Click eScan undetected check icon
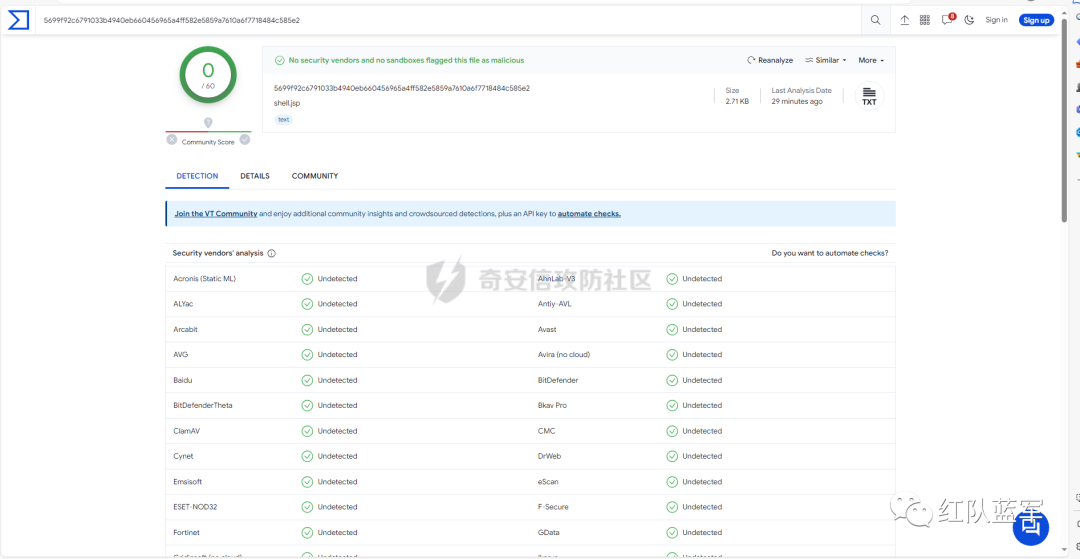 click(672, 482)
